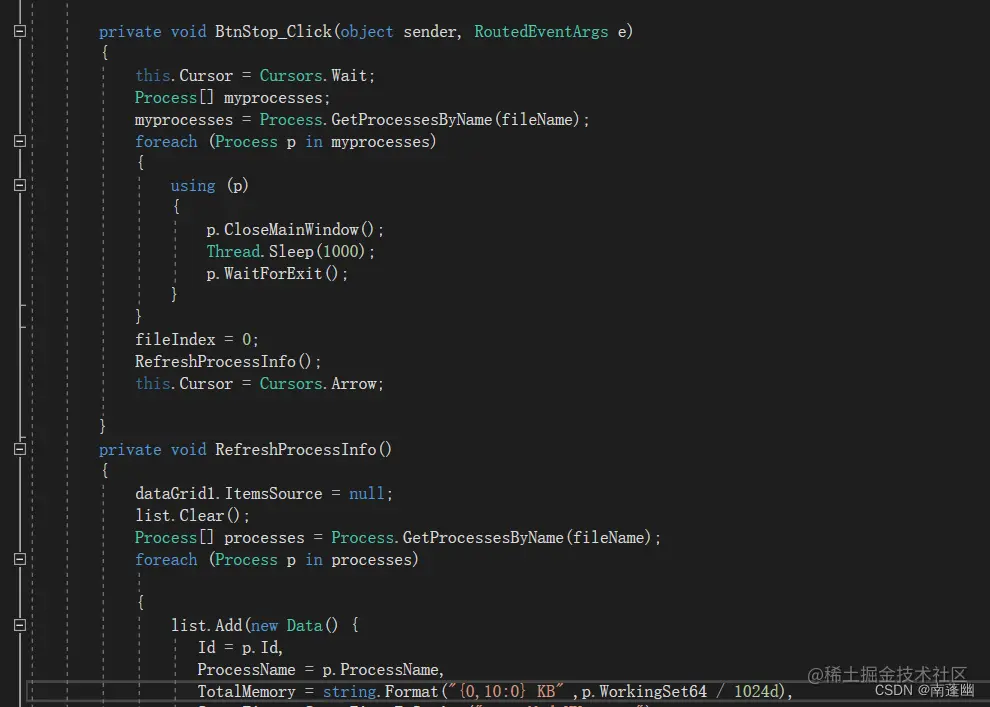Click the using keyword

(x=193, y=186)
